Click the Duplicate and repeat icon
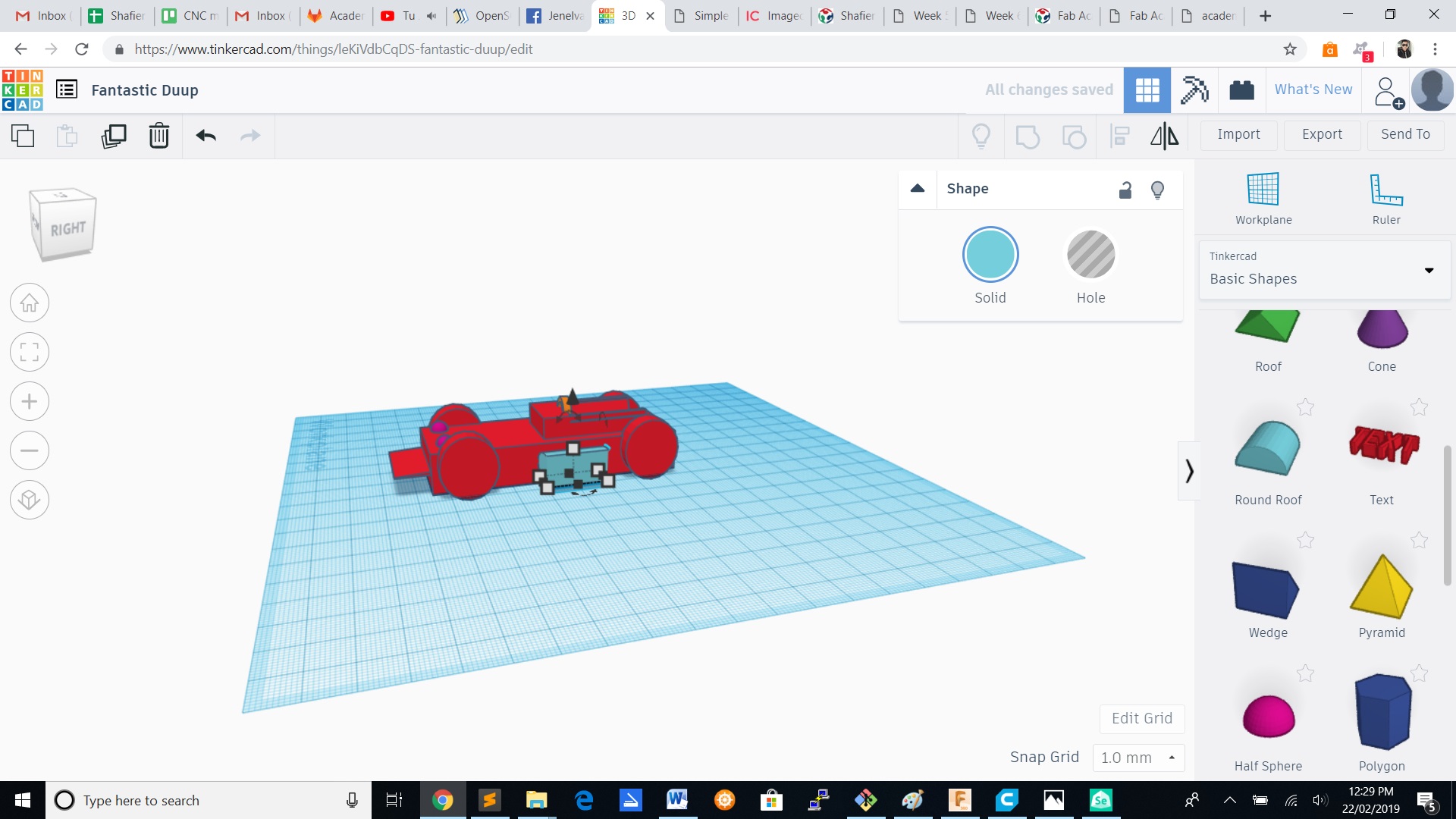 (x=114, y=136)
